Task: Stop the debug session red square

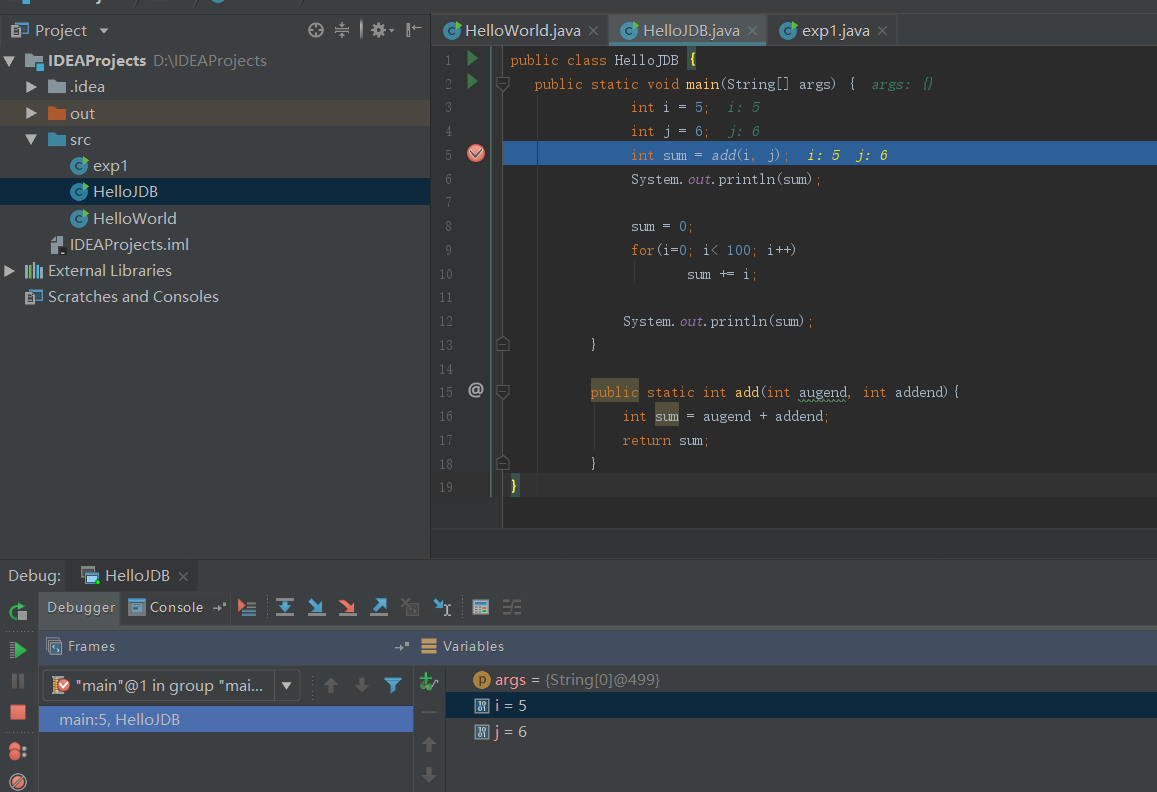Action: tap(18, 712)
